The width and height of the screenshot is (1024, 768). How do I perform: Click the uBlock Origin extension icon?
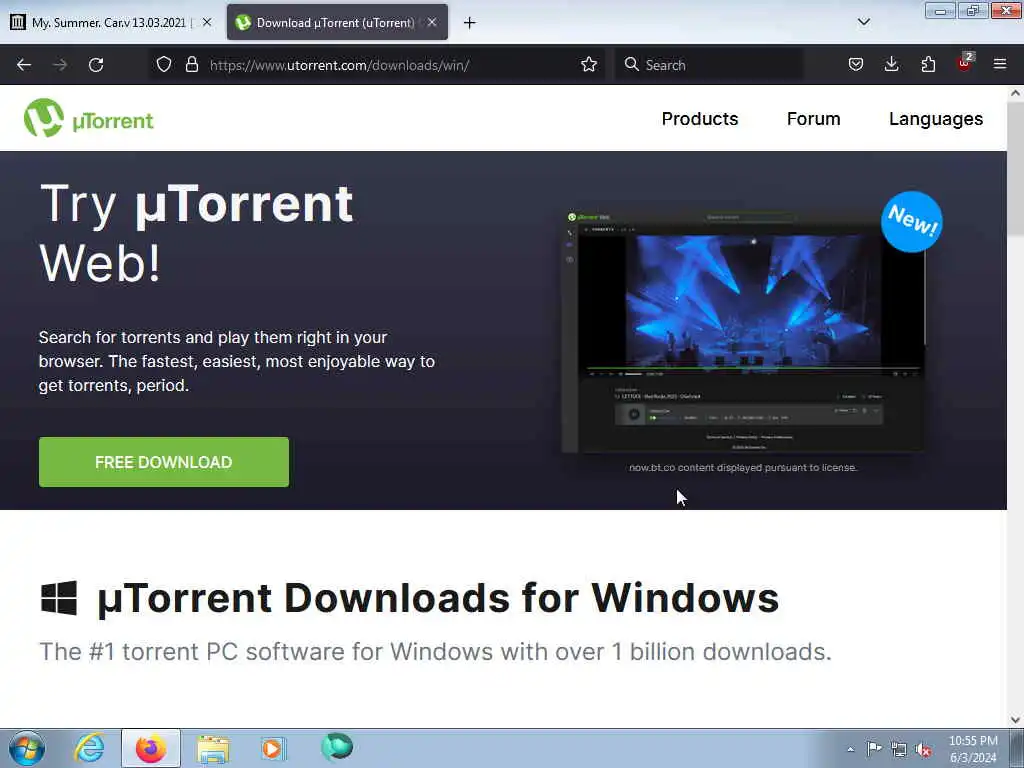coord(965,63)
